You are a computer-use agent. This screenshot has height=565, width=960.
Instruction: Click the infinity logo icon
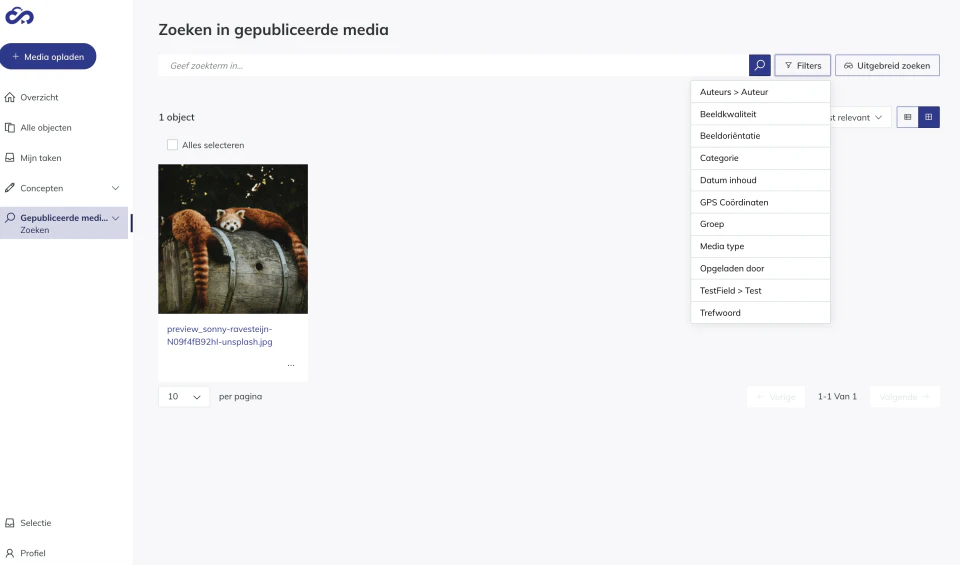20,17
